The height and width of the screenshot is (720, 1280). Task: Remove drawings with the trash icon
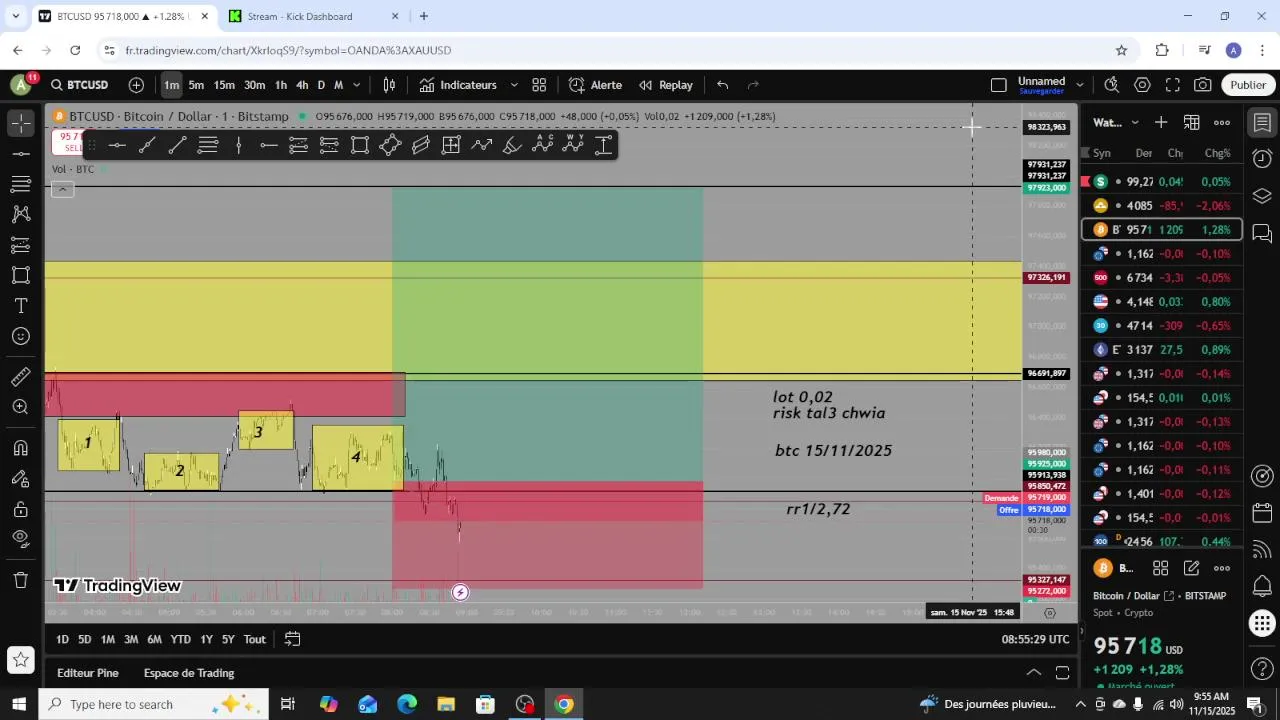tap(21, 580)
